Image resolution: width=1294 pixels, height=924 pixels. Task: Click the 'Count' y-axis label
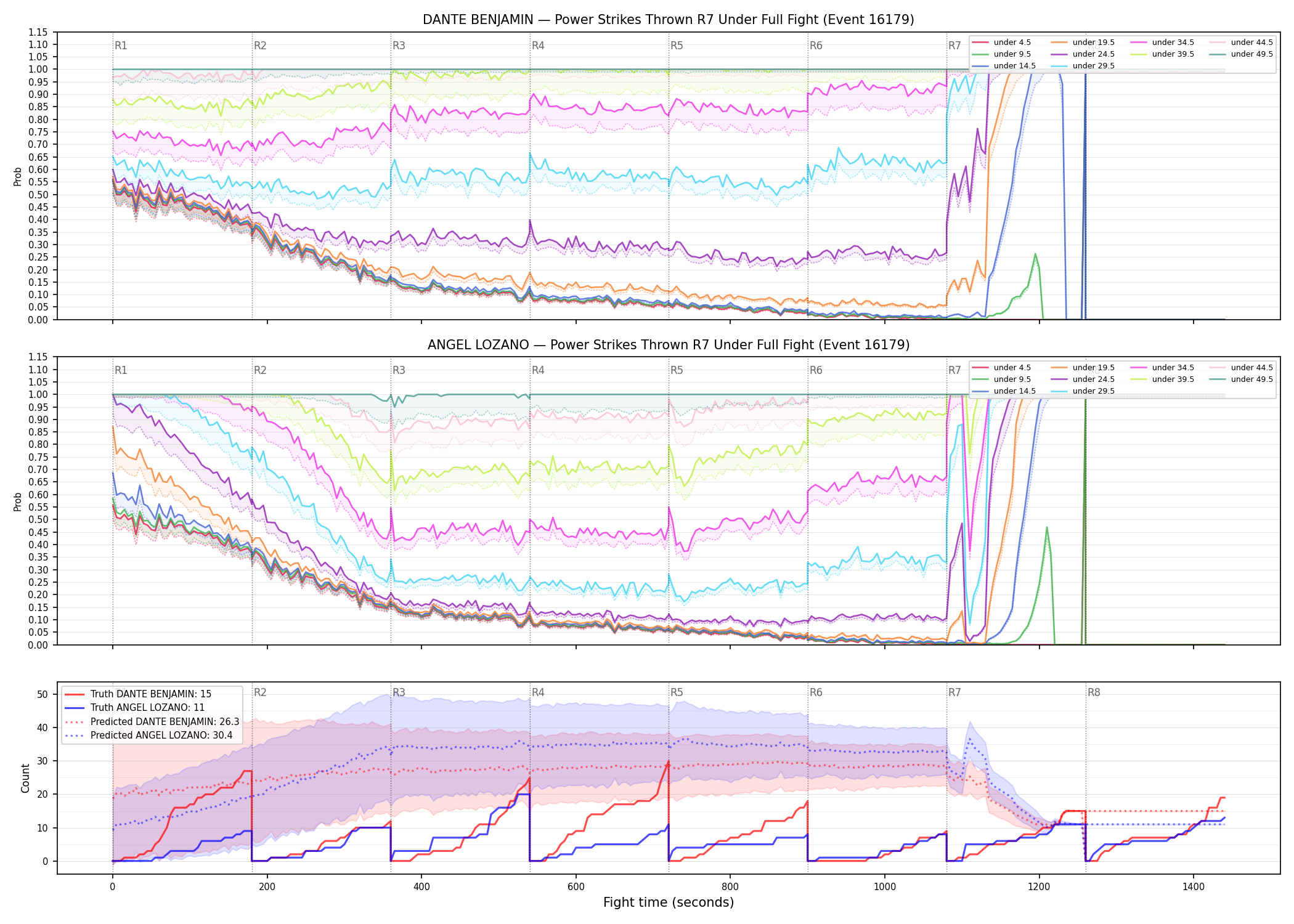[x=25, y=778]
